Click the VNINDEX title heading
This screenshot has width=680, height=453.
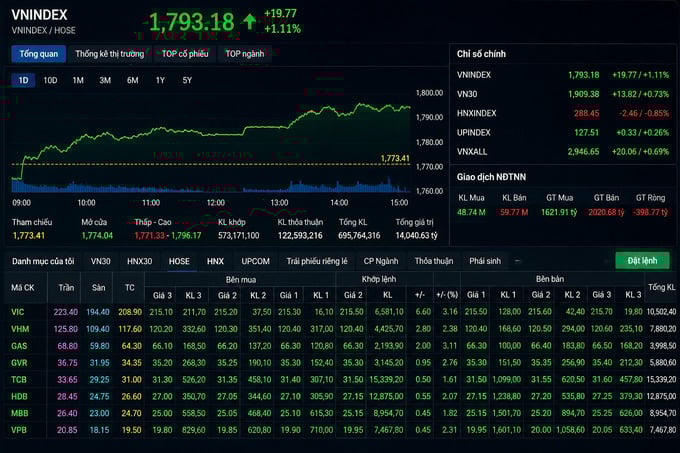tap(39, 15)
